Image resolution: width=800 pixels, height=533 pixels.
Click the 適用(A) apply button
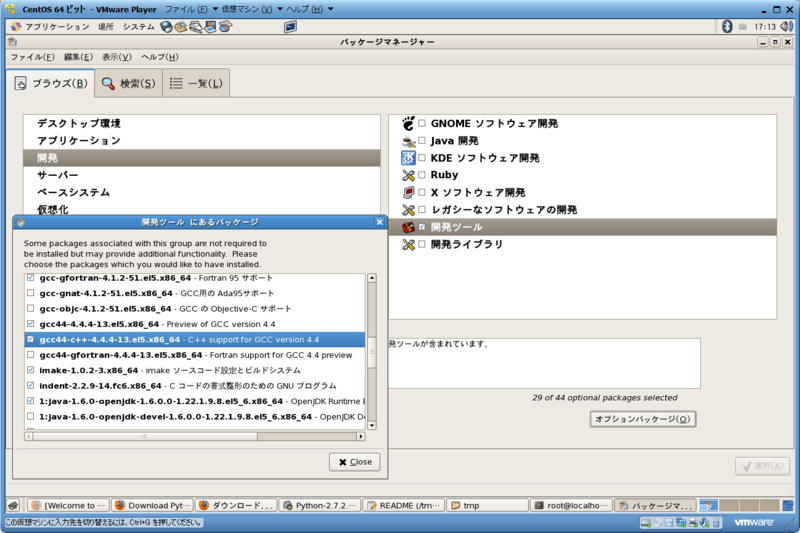coord(763,466)
